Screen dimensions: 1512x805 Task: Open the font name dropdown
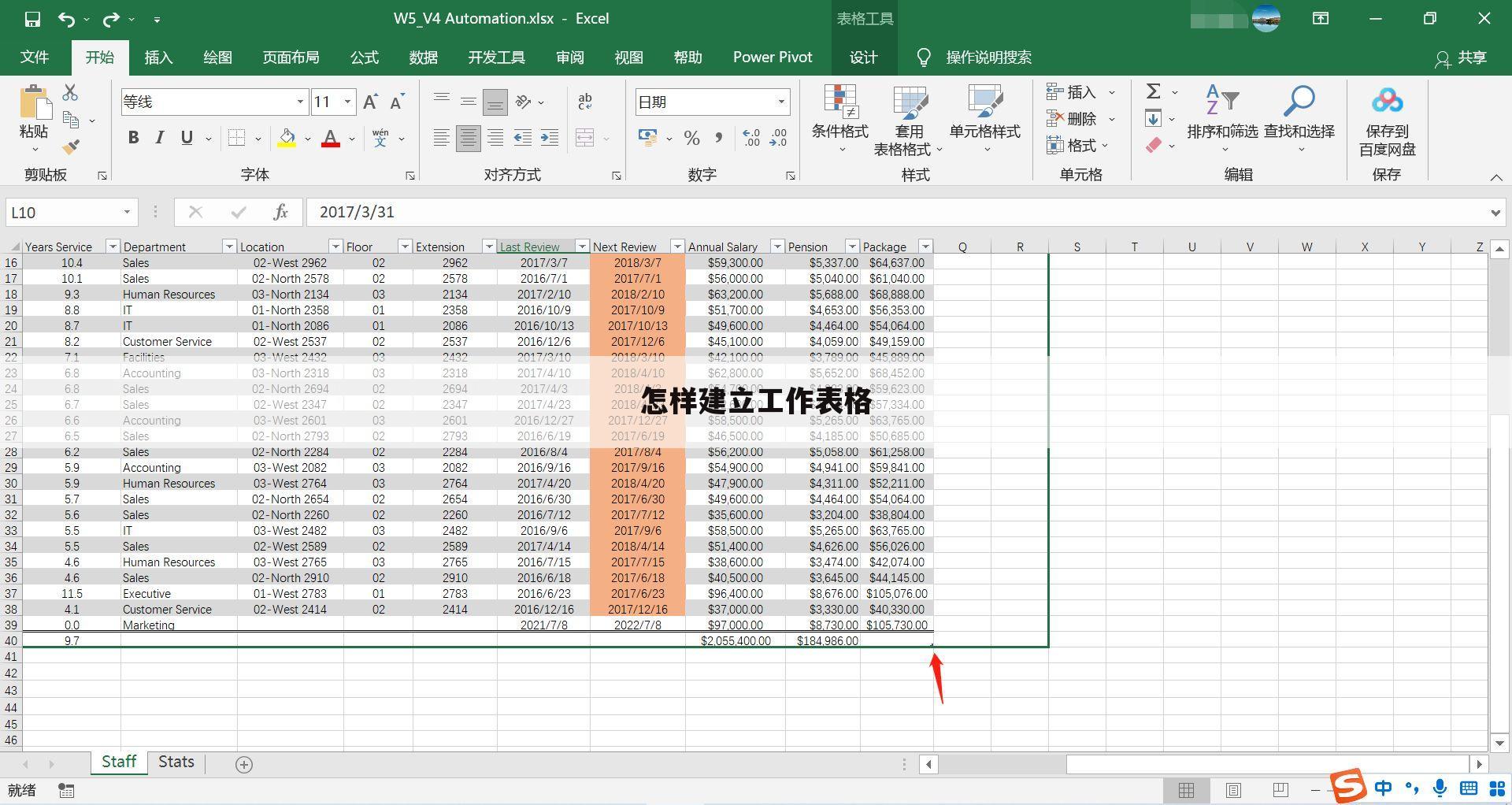pos(300,102)
